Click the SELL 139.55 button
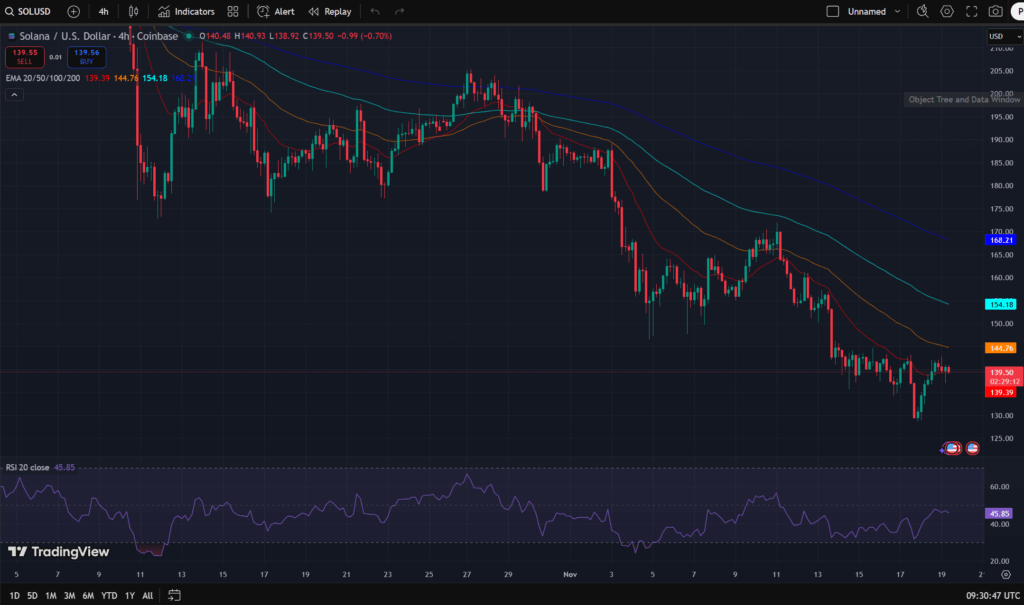This screenshot has height=605, width=1024. coord(25,57)
